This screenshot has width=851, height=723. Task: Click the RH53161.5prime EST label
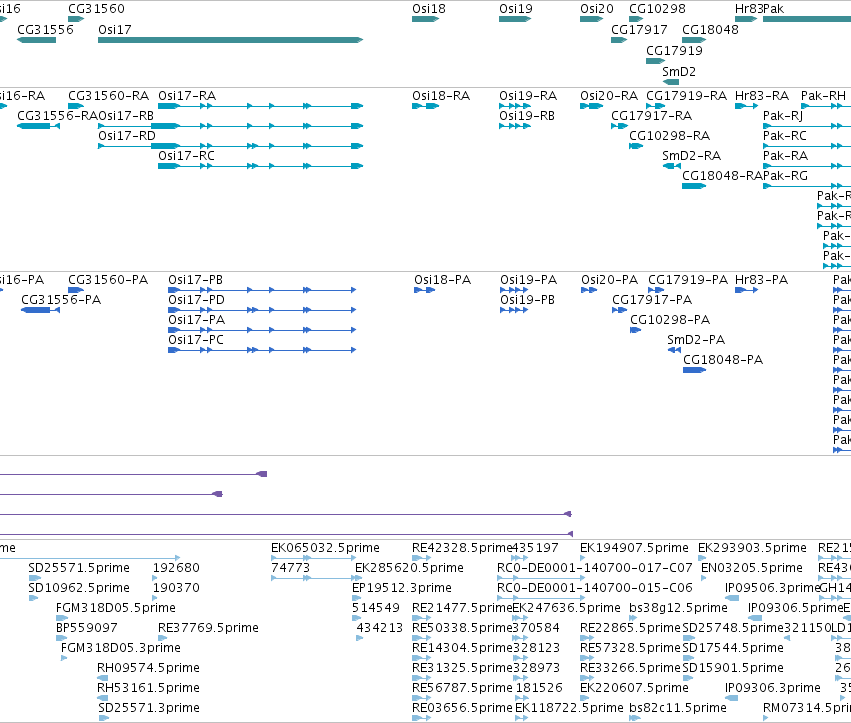[149, 688]
